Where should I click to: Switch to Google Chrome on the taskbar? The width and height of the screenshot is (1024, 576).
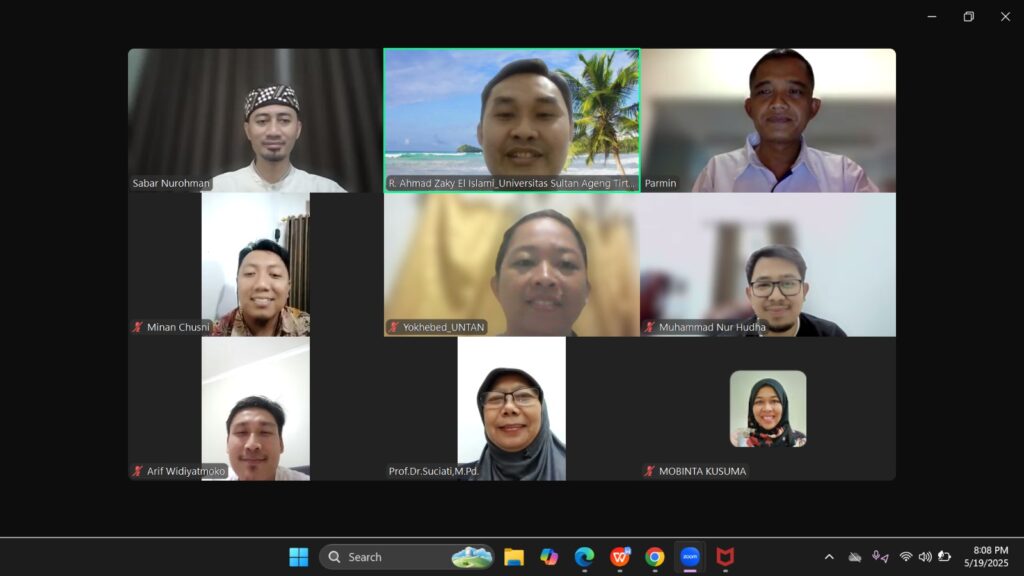(655, 557)
